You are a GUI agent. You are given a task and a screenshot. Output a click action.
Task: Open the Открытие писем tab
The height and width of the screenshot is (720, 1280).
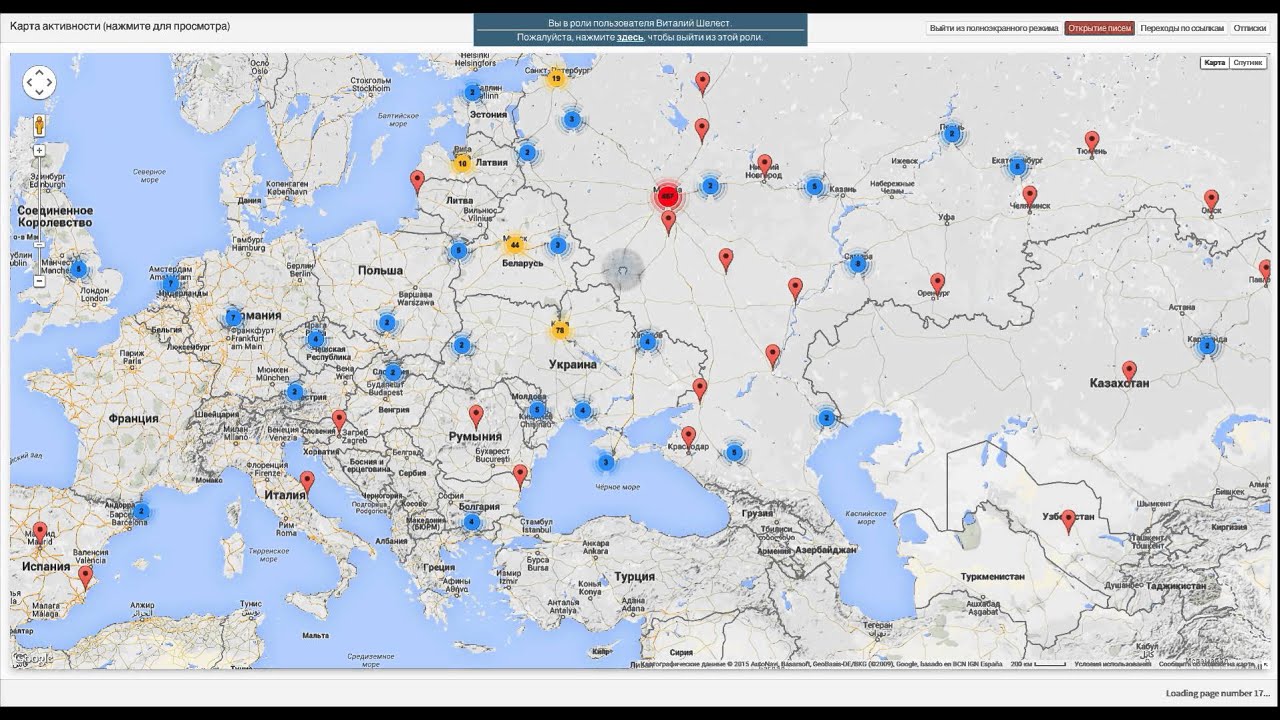(x=1099, y=29)
